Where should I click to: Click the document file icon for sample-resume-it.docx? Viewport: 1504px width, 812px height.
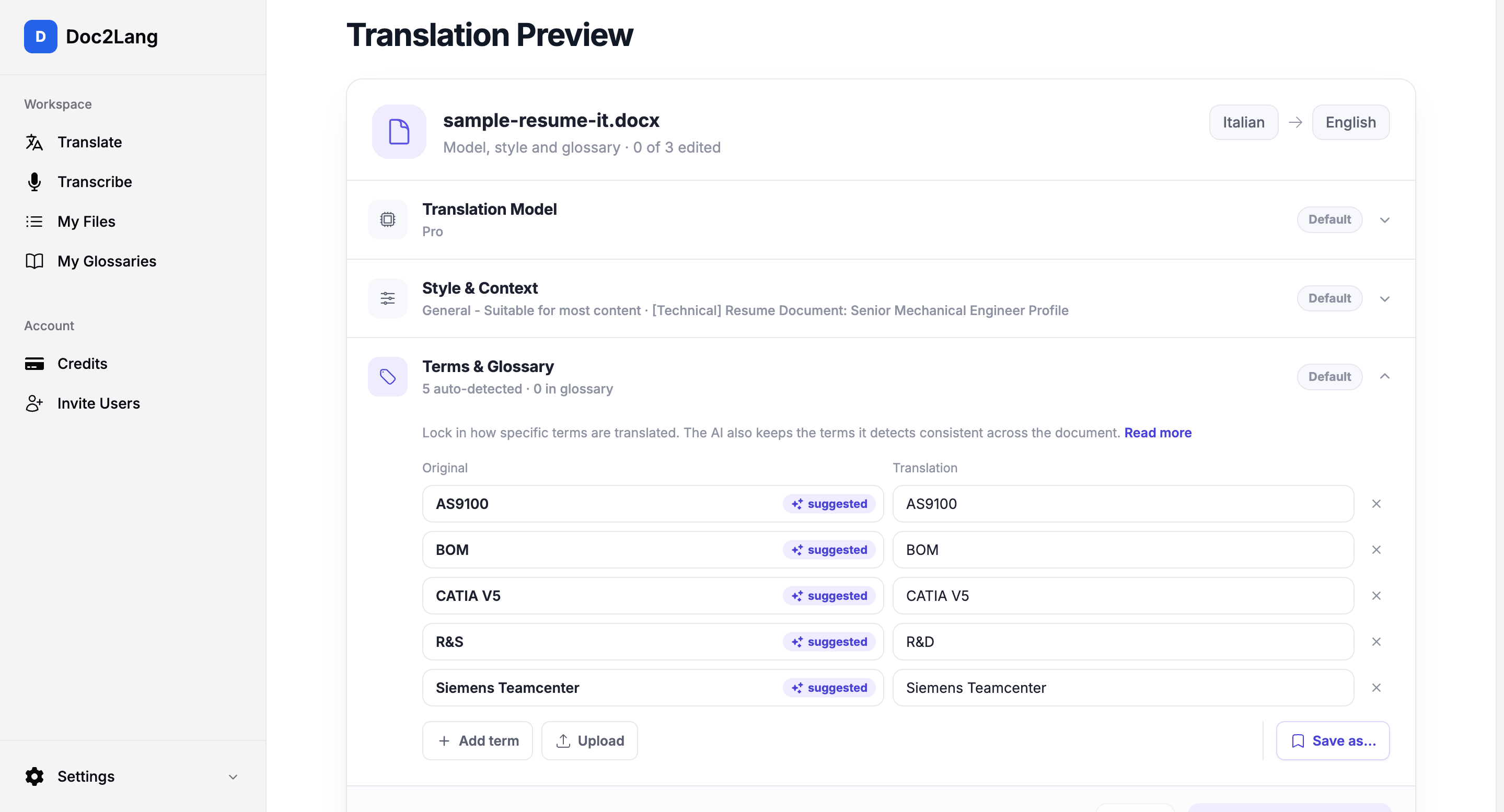[x=399, y=131]
